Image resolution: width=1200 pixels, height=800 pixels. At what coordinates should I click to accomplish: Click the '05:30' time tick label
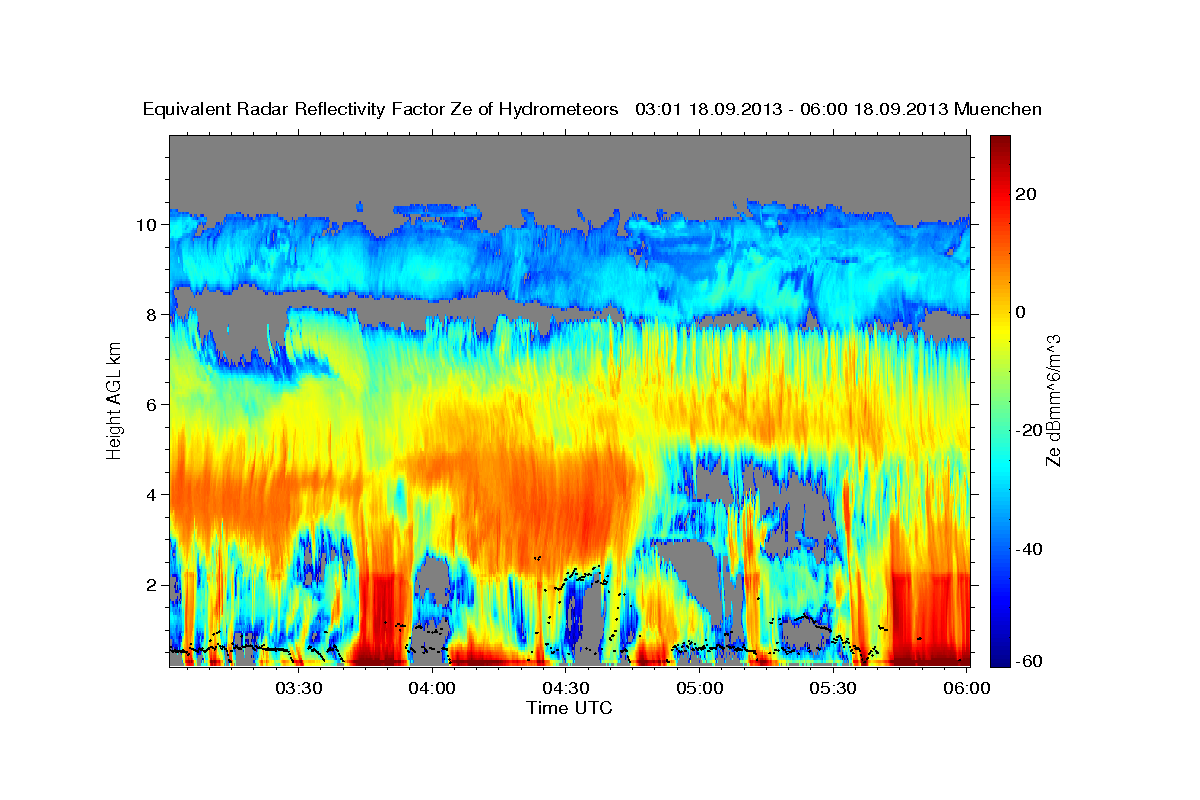pos(833,688)
